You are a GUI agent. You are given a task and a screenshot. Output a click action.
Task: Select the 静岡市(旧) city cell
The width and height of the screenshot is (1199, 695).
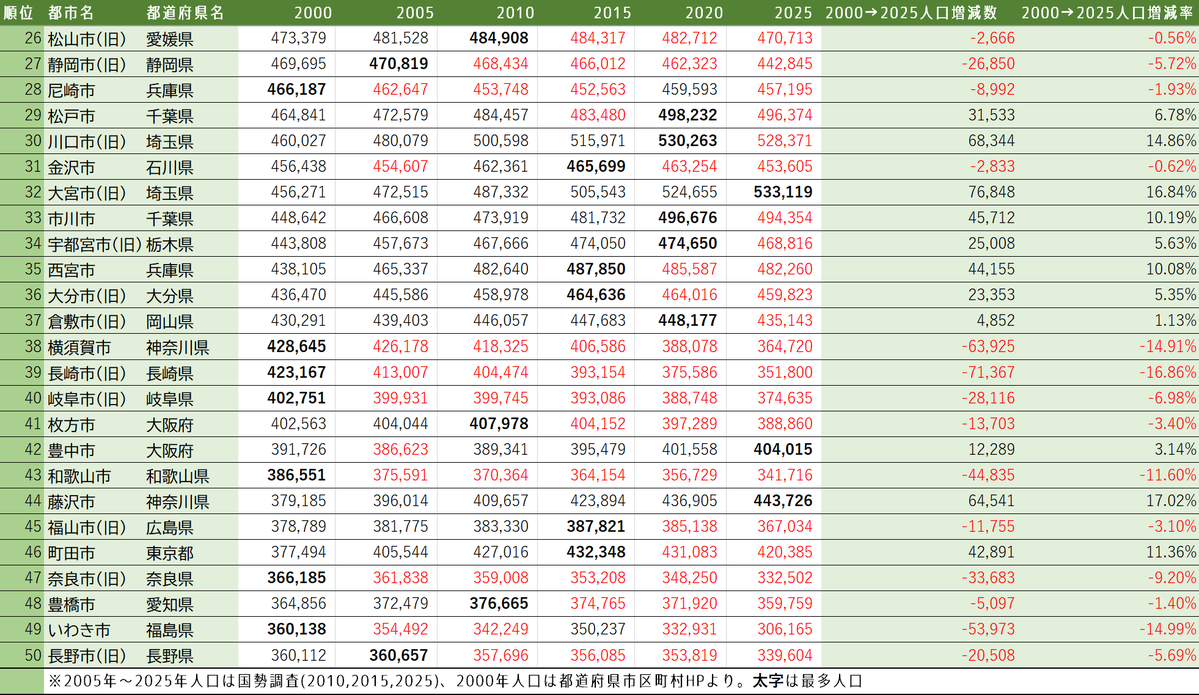click(86, 64)
